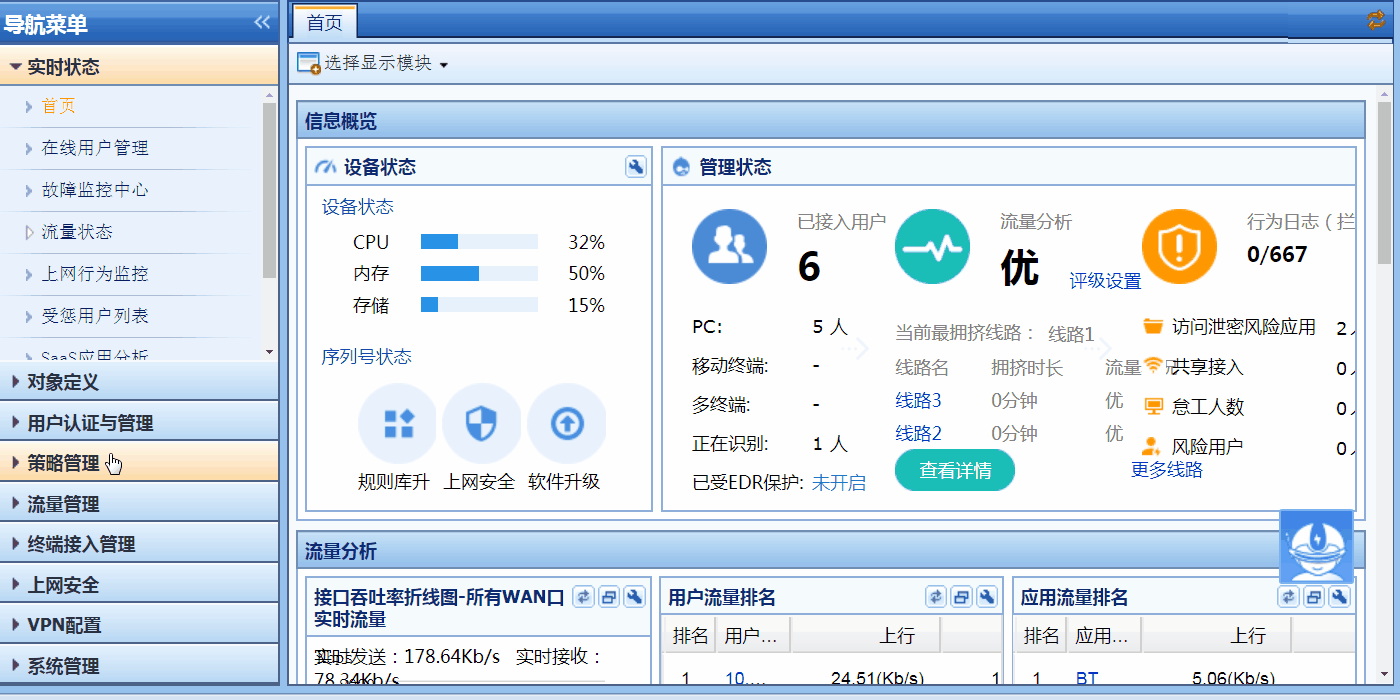Open settings wrench in 设备状态 panel
This screenshot has height=700, width=1400.
(x=636, y=167)
